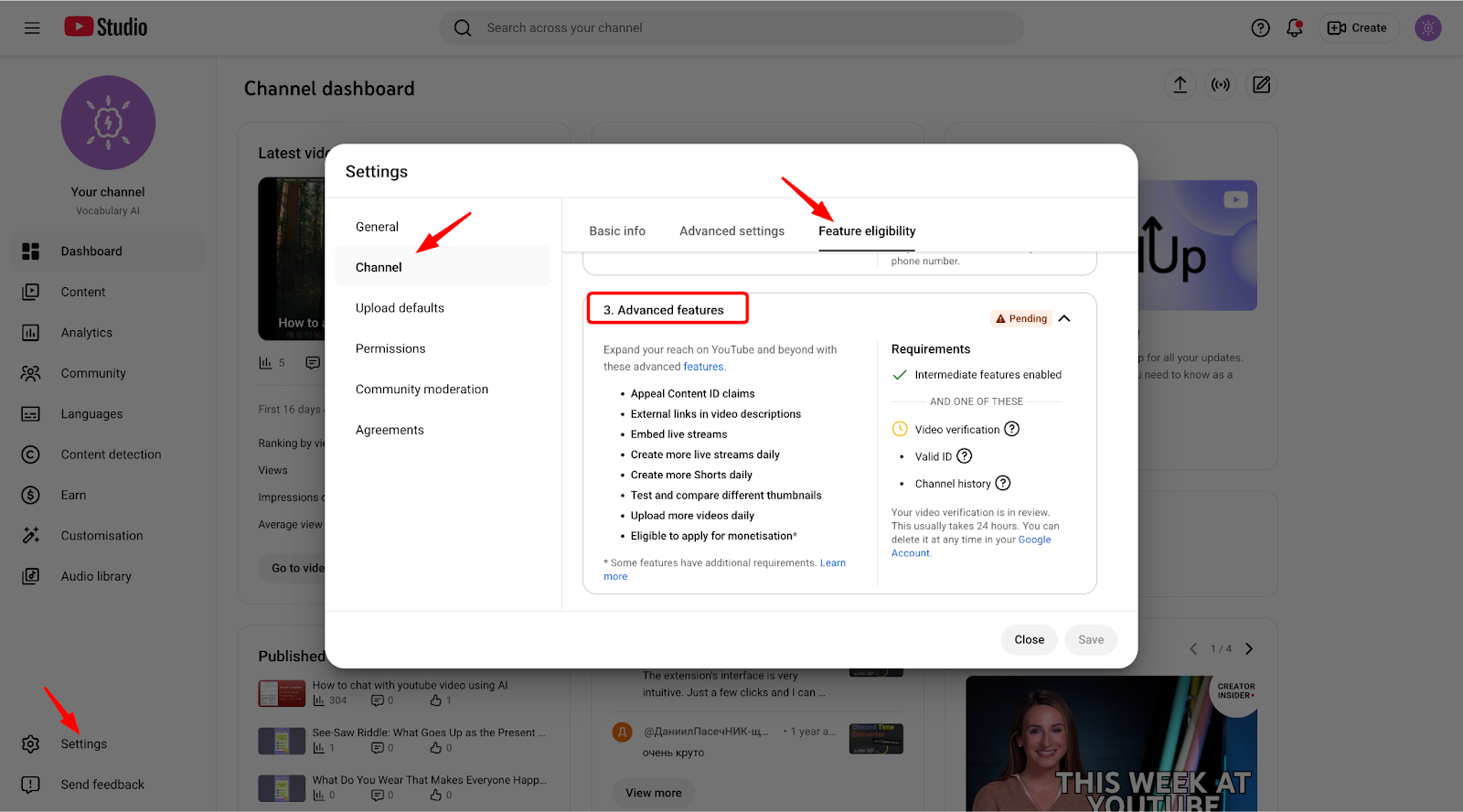Screen dimensions: 1463x812
Task: Open the Google Account link
Action: point(1034,540)
